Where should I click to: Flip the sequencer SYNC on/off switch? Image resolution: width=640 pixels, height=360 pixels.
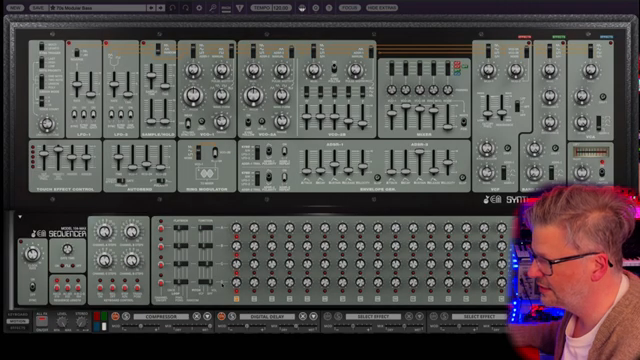(x=33, y=287)
